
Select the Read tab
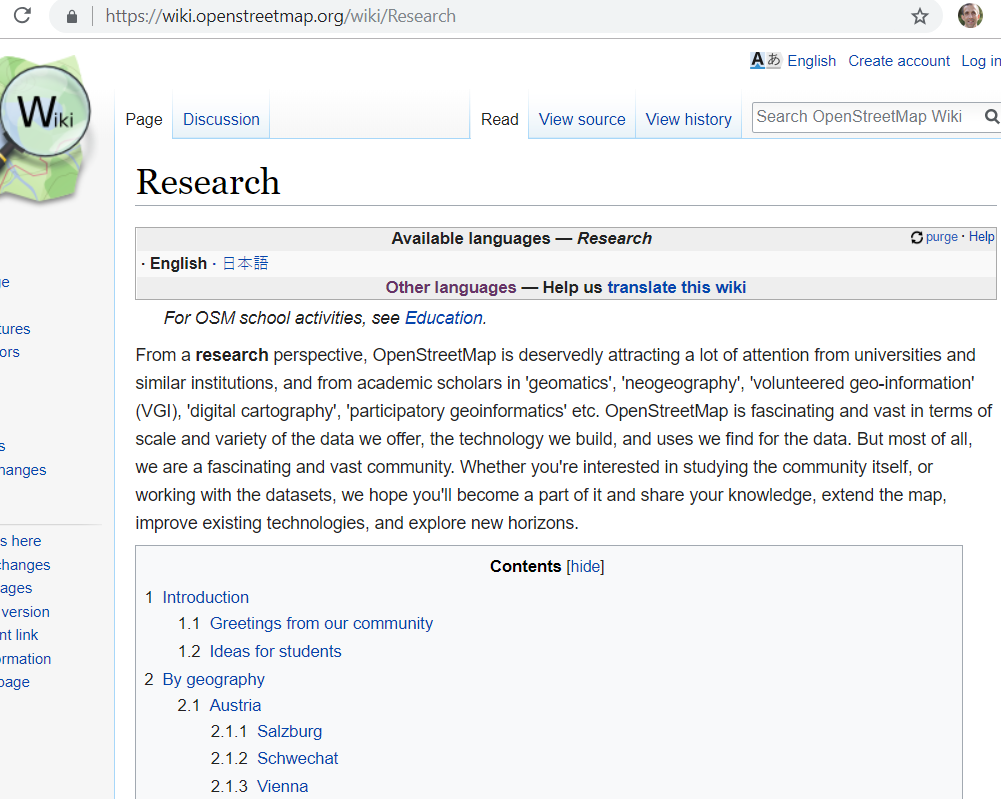tap(500, 119)
